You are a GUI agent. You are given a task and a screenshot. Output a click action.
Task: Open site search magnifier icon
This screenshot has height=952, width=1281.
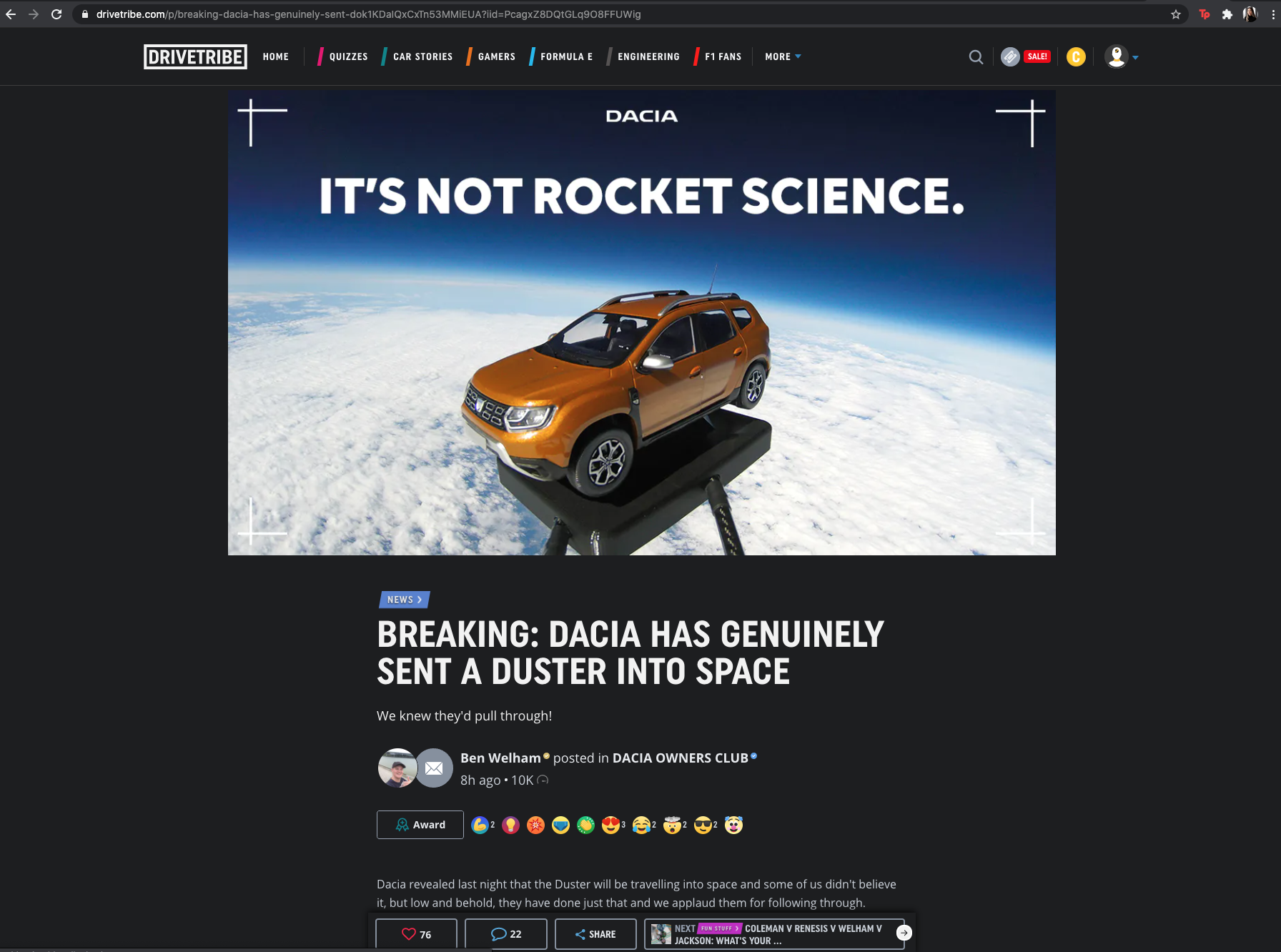coord(976,56)
